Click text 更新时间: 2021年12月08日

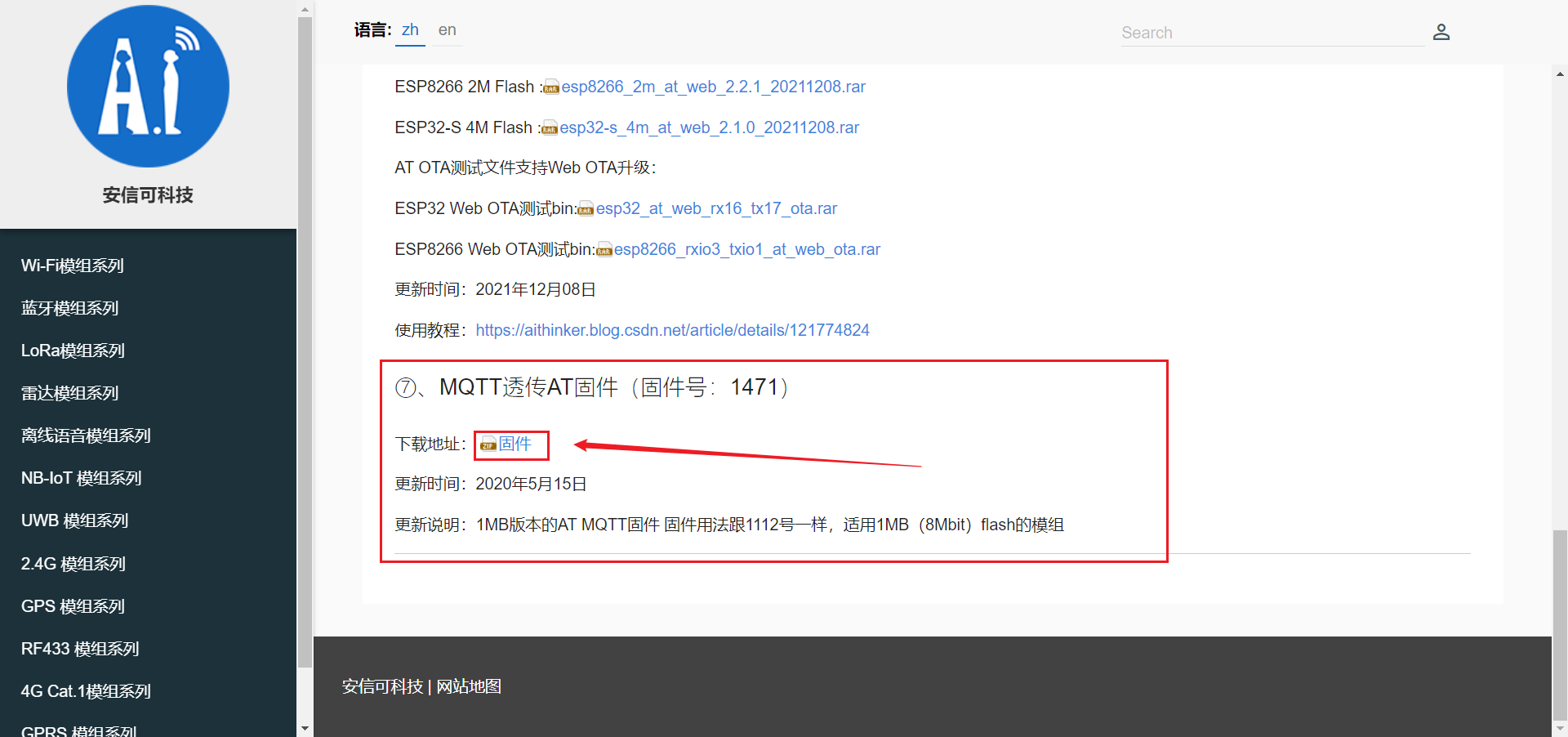495,289
